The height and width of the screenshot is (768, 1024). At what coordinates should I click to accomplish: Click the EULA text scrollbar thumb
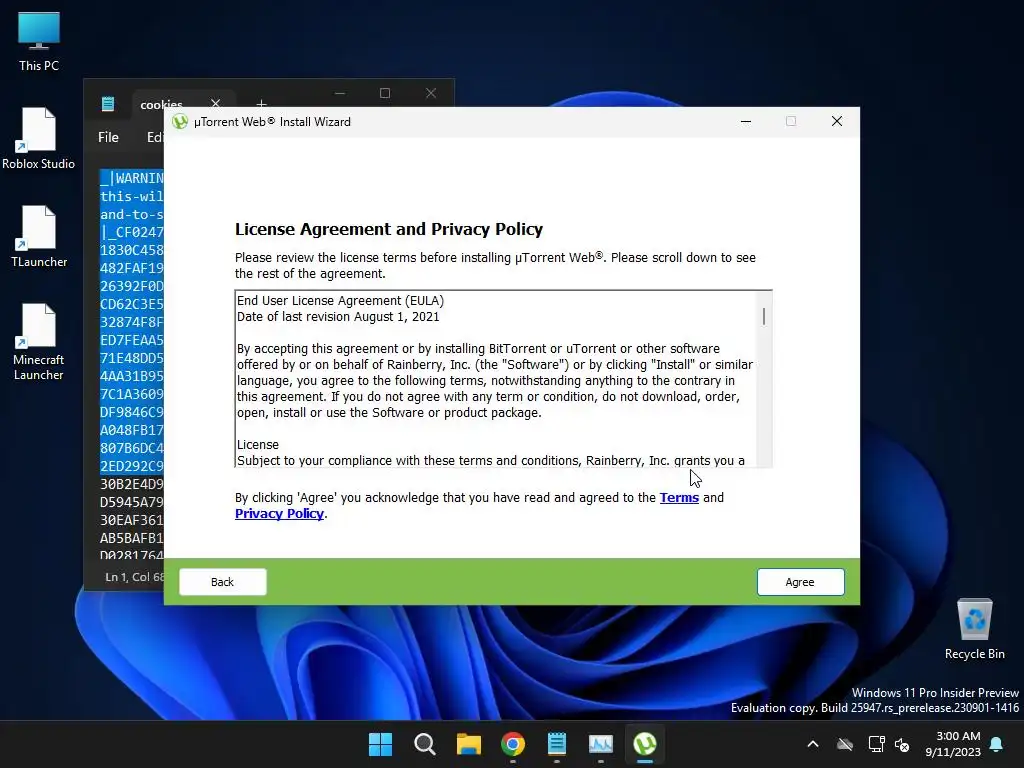tap(763, 316)
